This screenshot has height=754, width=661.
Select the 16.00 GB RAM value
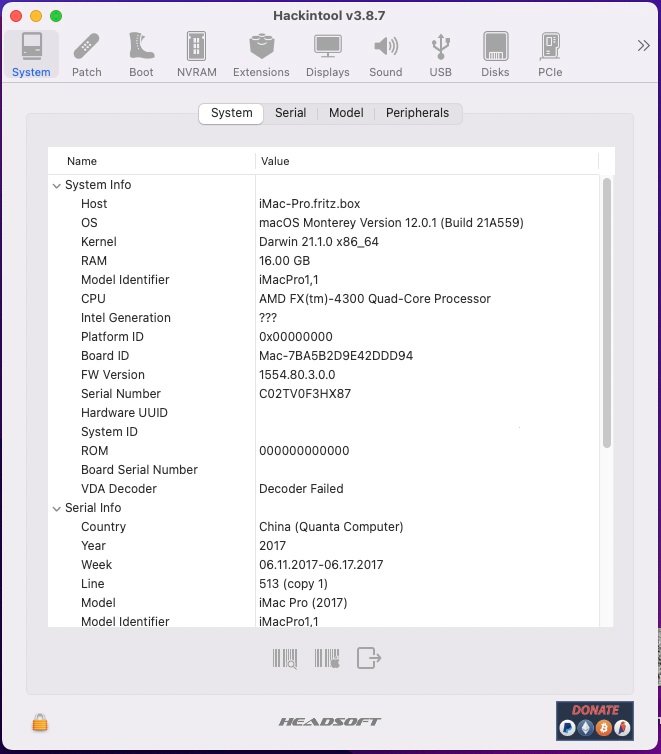pyautogui.click(x=285, y=261)
